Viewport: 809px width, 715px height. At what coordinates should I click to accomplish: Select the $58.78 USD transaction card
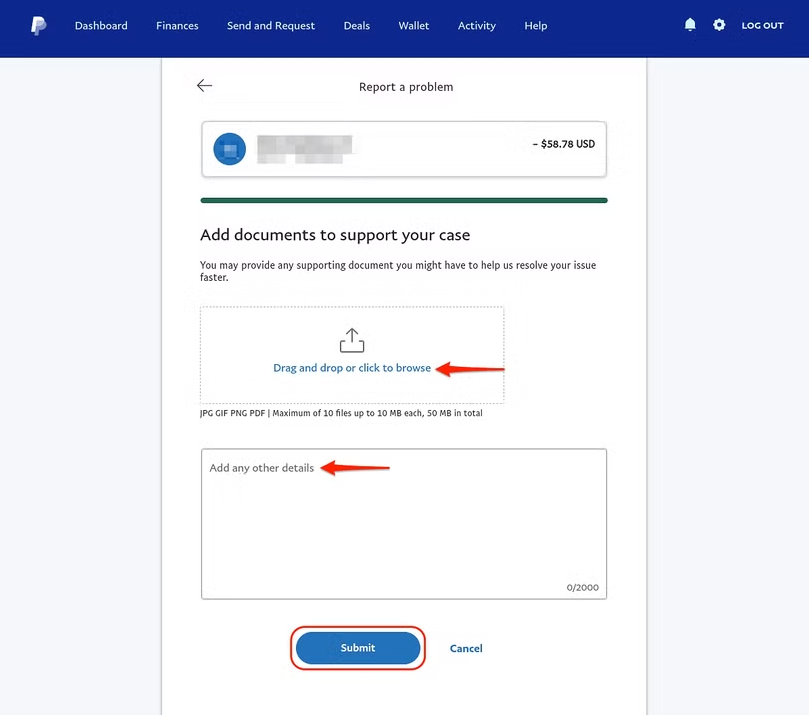404,149
